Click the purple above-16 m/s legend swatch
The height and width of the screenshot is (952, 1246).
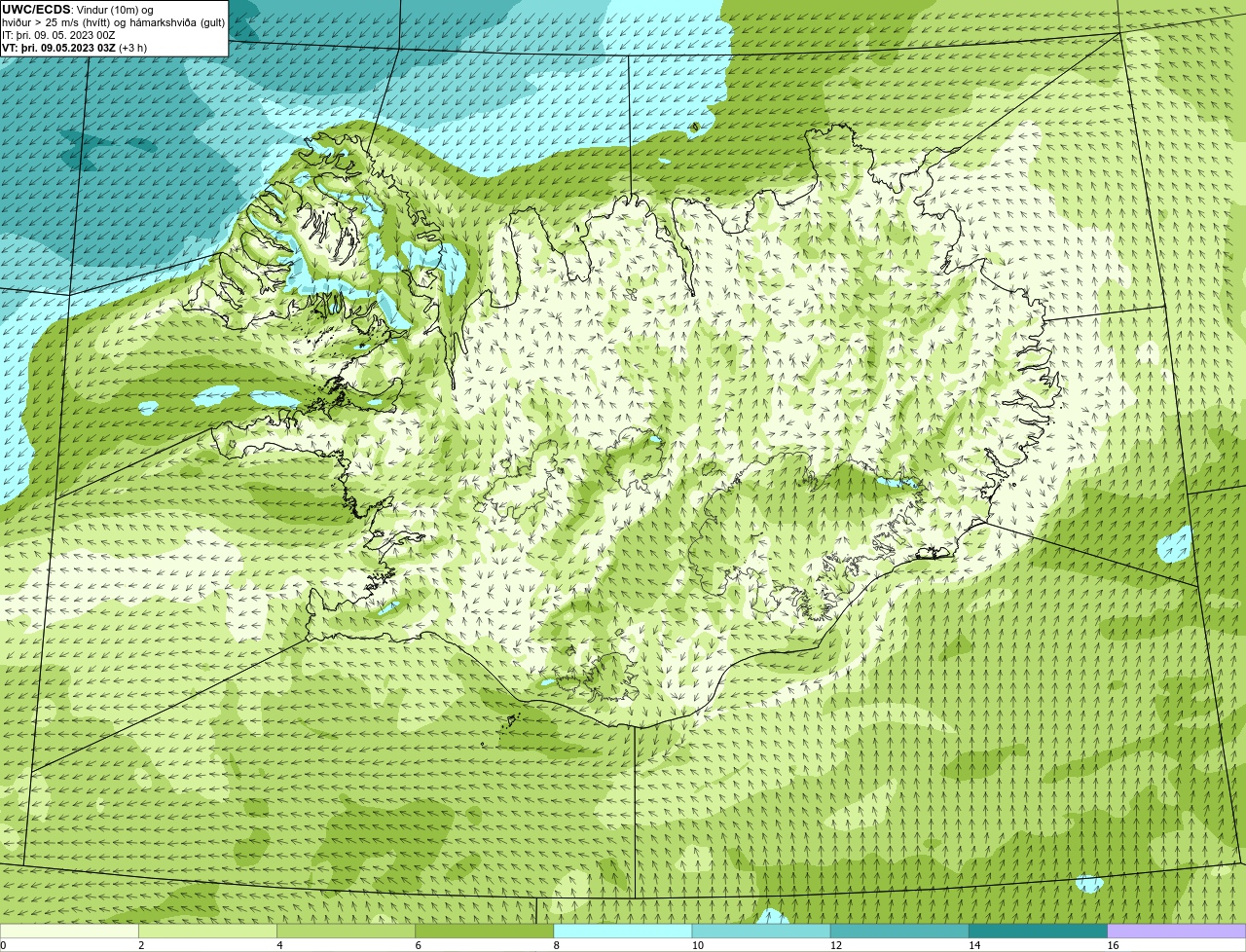point(1177,932)
